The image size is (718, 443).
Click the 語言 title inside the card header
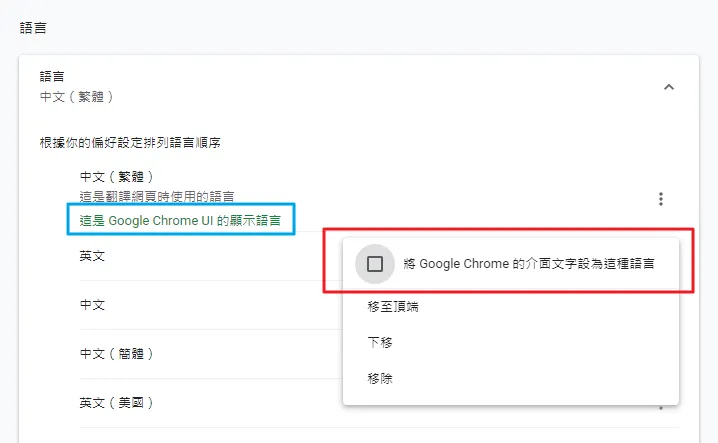coord(52,76)
